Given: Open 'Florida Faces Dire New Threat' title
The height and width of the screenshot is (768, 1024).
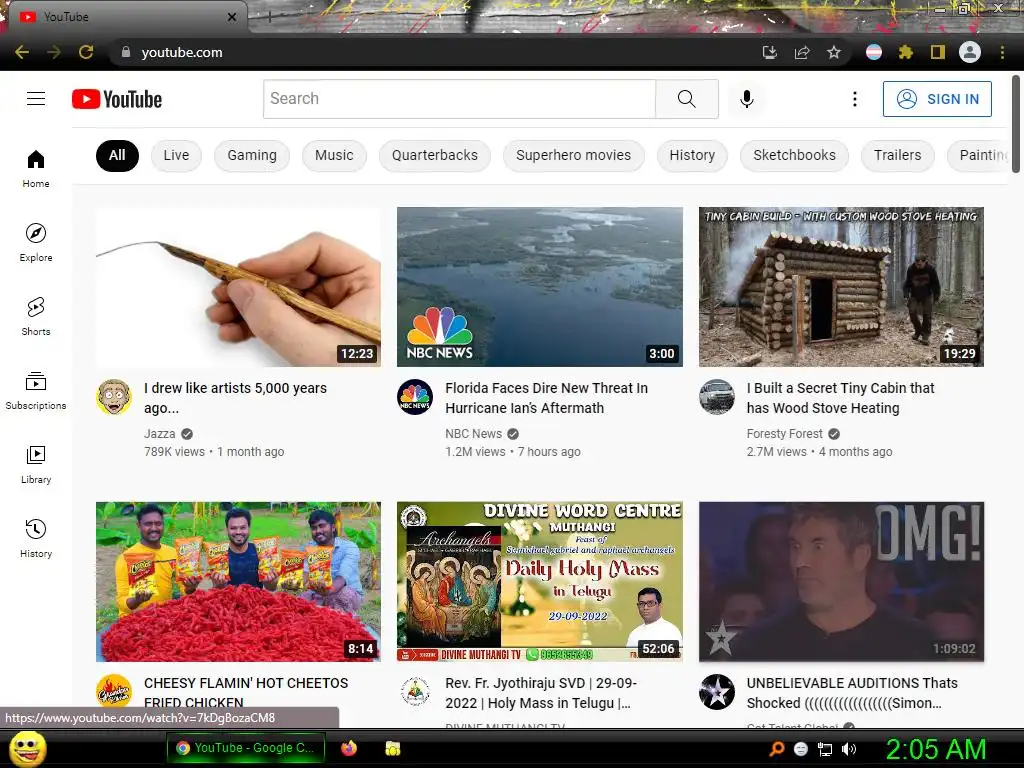Looking at the screenshot, I should [x=547, y=398].
